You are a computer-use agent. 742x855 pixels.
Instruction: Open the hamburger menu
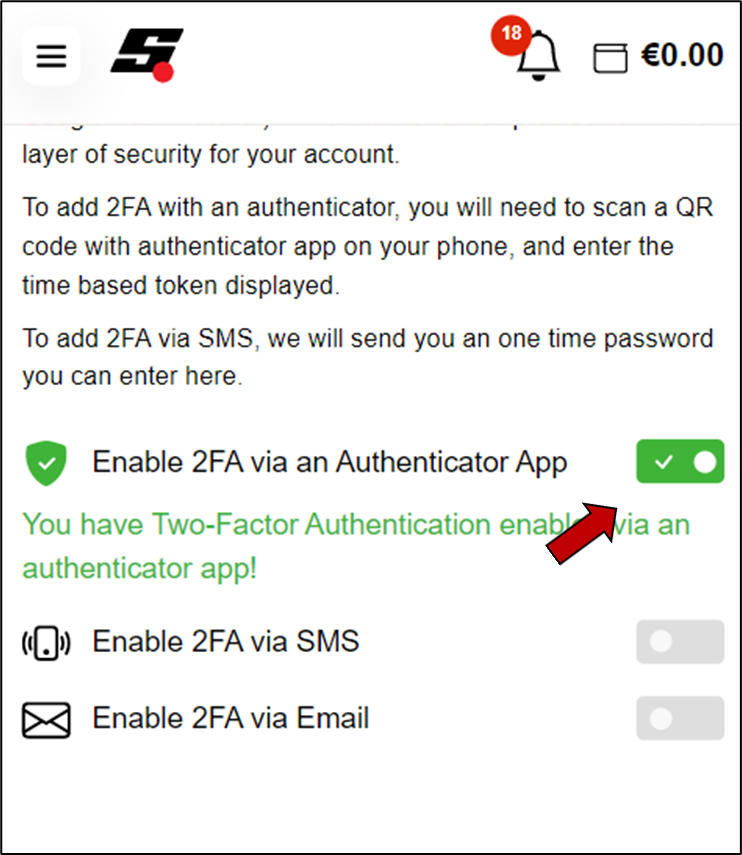coord(51,56)
